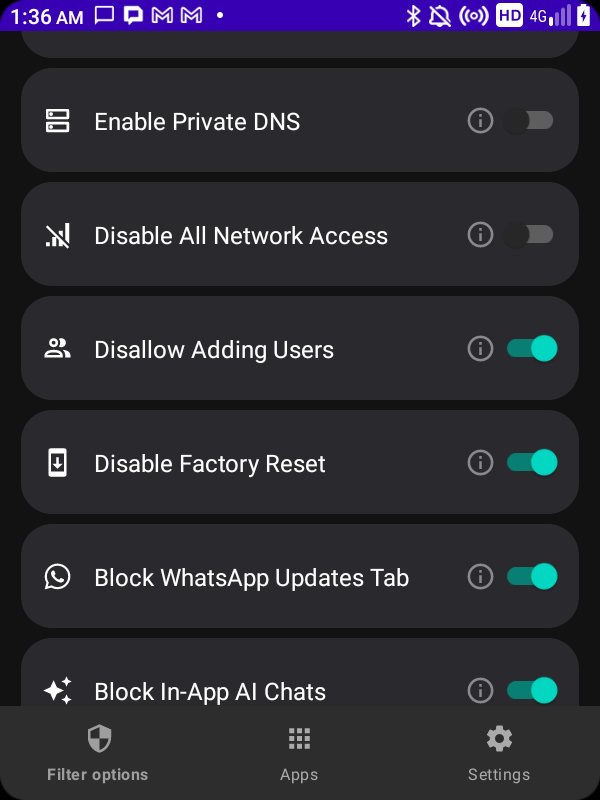Click the Private DNS server icon
The image size is (600, 800).
point(59,121)
